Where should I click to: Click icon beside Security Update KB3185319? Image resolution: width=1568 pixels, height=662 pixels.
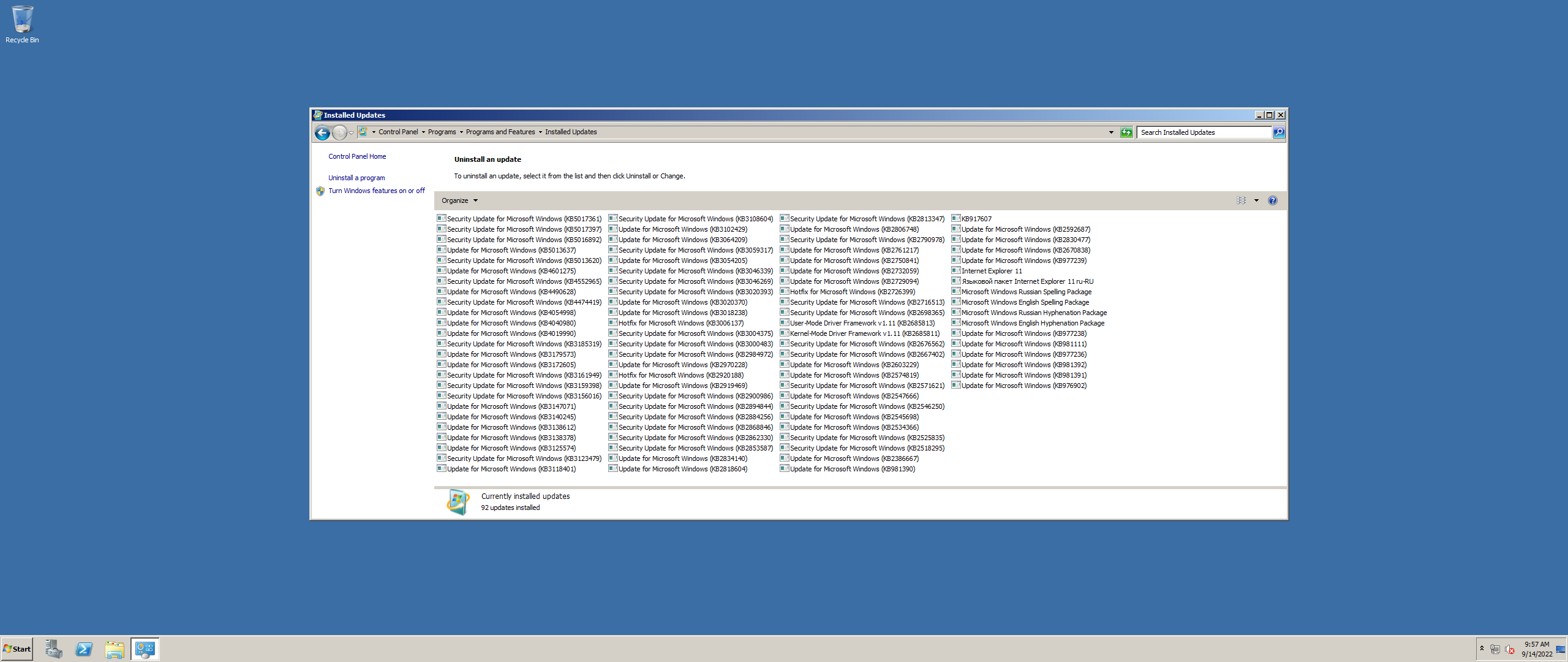pyautogui.click(x=441, y=343)
